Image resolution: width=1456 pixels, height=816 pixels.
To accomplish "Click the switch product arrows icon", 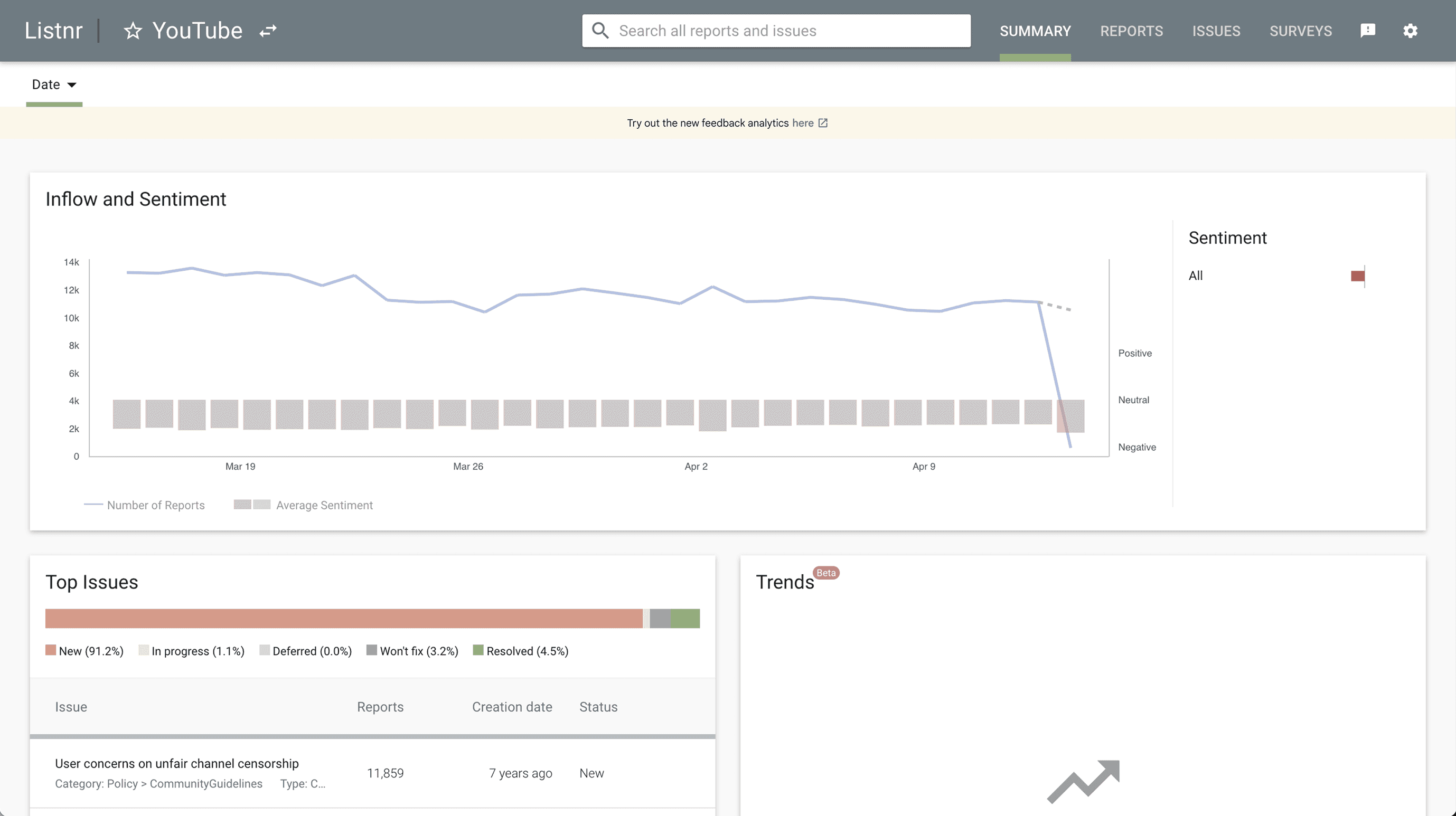I will coord(268,31).
